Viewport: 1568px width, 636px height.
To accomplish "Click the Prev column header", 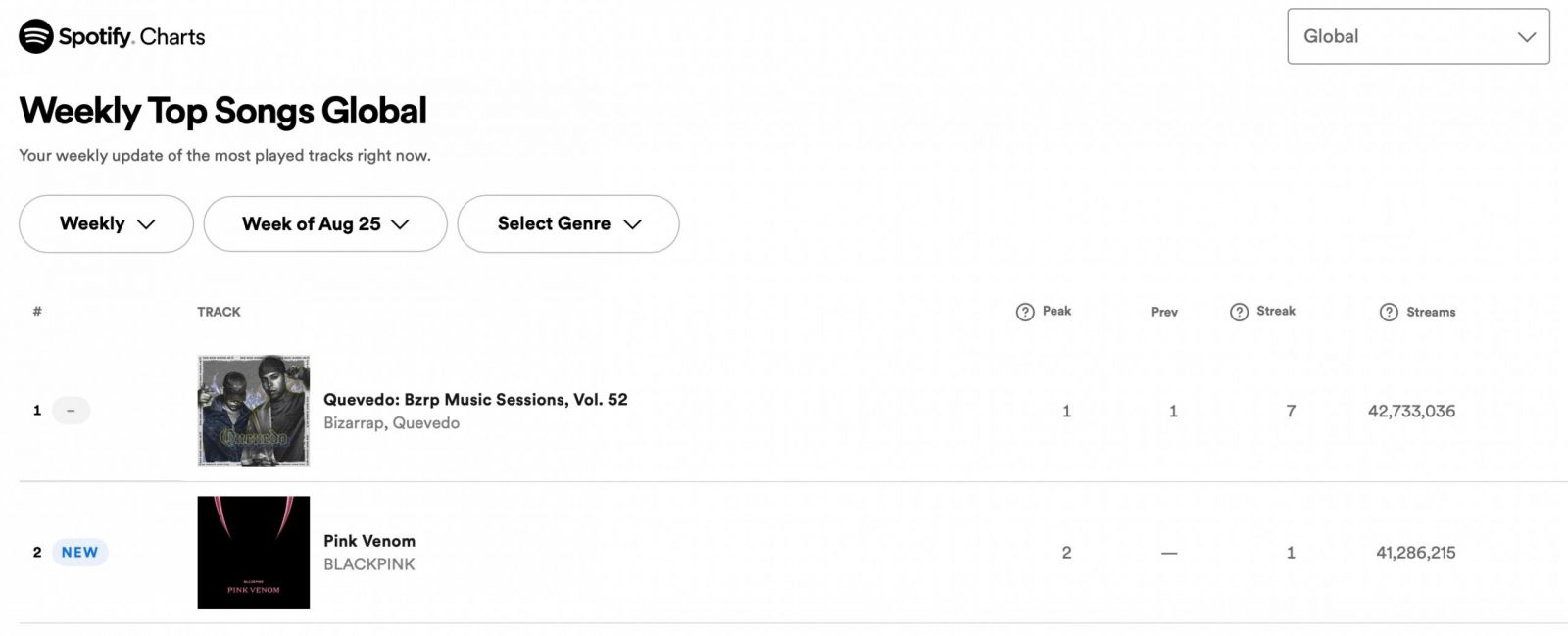I will (1164, 312).
